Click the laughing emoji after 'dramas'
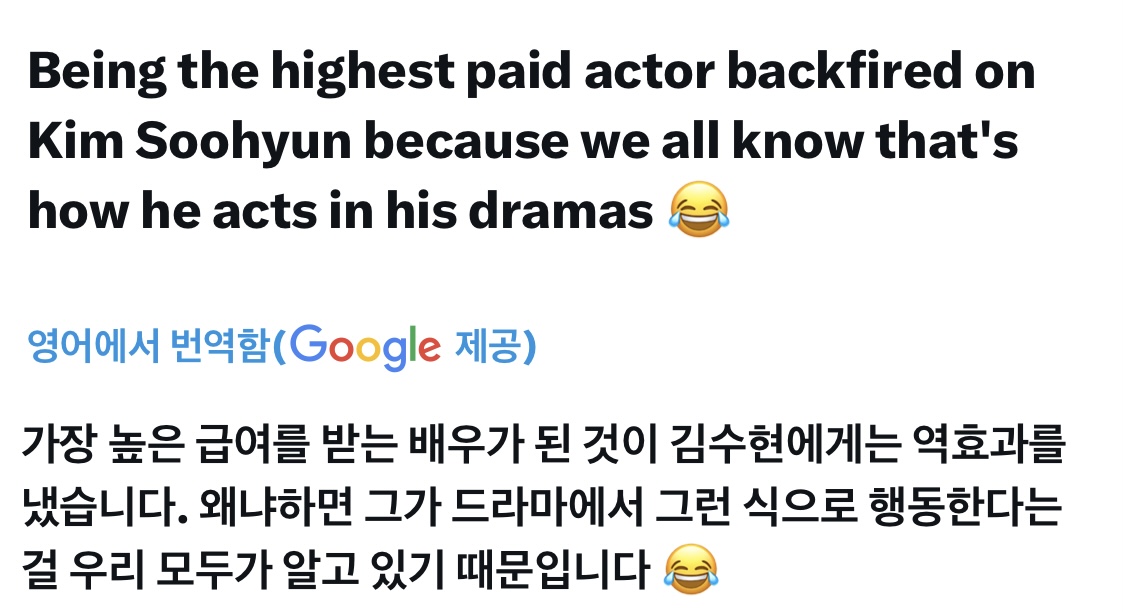1125x612 pixels. tap(699, 210)
